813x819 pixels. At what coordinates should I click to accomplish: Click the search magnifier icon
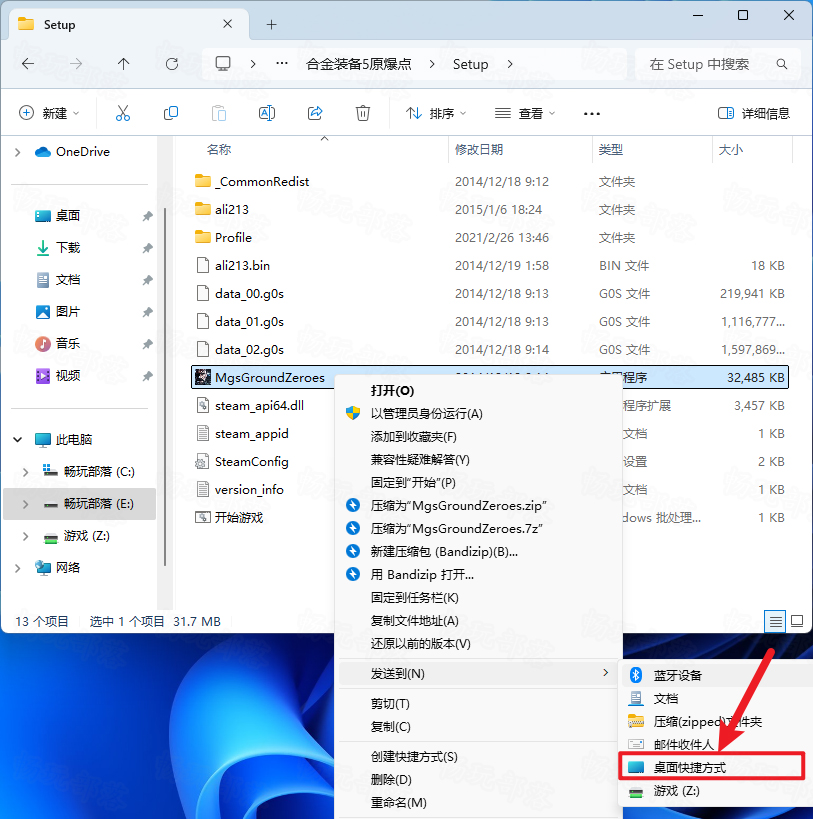coord(782,64)
